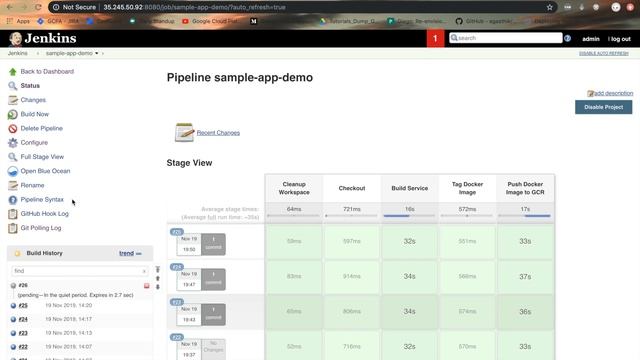
Task: Click Disable Auto Refresh link
Action: click(x=603, y=53)
